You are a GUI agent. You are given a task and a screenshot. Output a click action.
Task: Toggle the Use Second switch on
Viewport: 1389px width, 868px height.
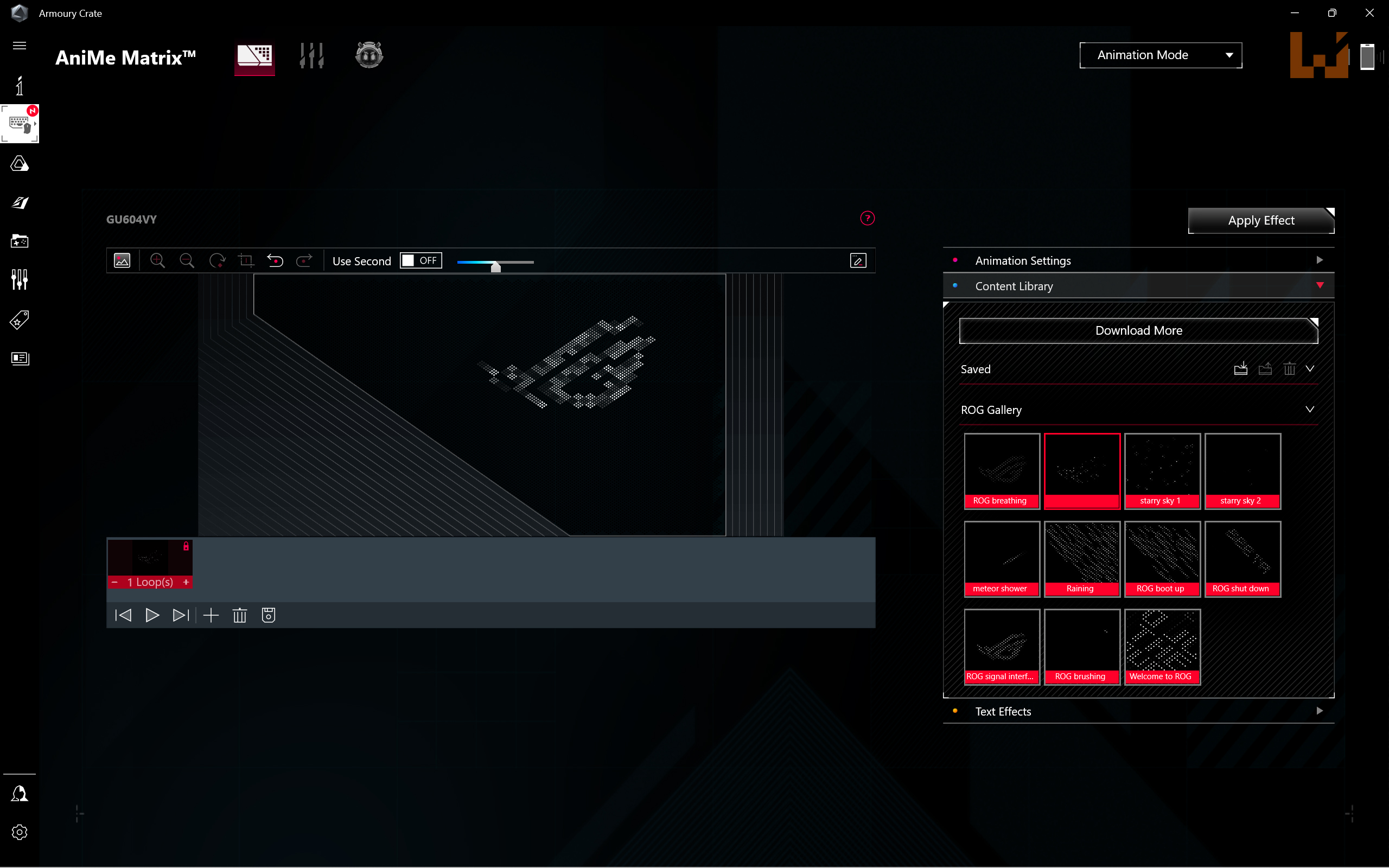coord(420,260)
